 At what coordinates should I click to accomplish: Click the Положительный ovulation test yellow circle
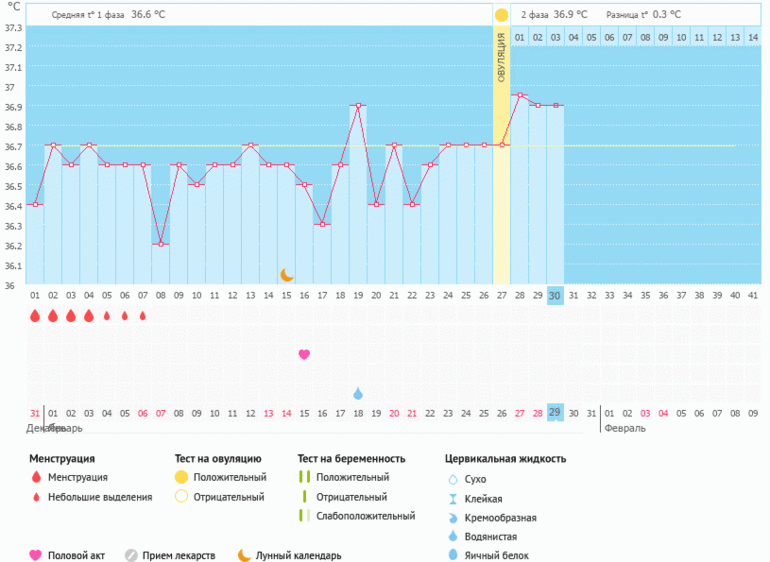click(x=181, y=478)
